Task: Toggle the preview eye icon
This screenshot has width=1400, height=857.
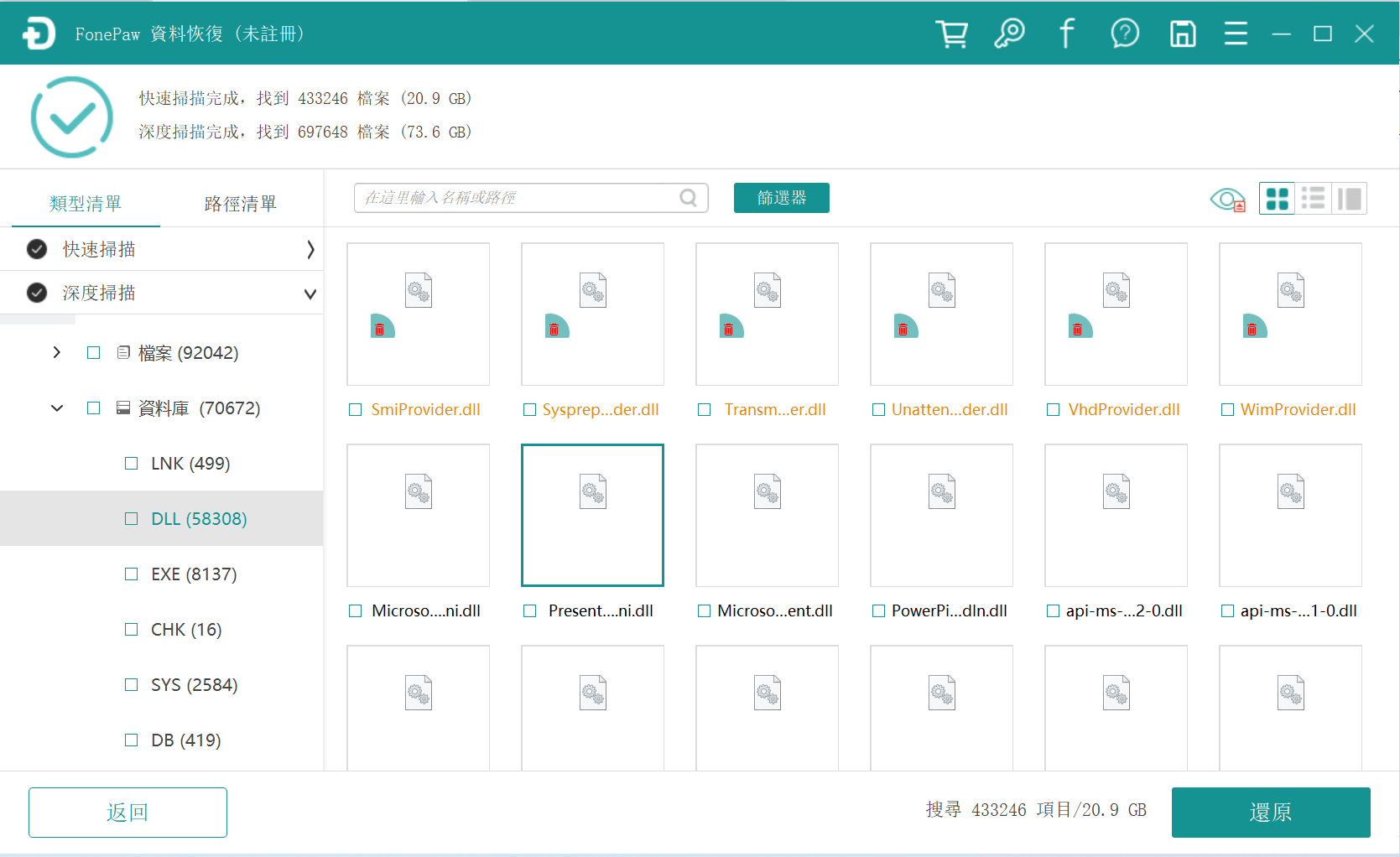Action: [x=1227, y=199]
